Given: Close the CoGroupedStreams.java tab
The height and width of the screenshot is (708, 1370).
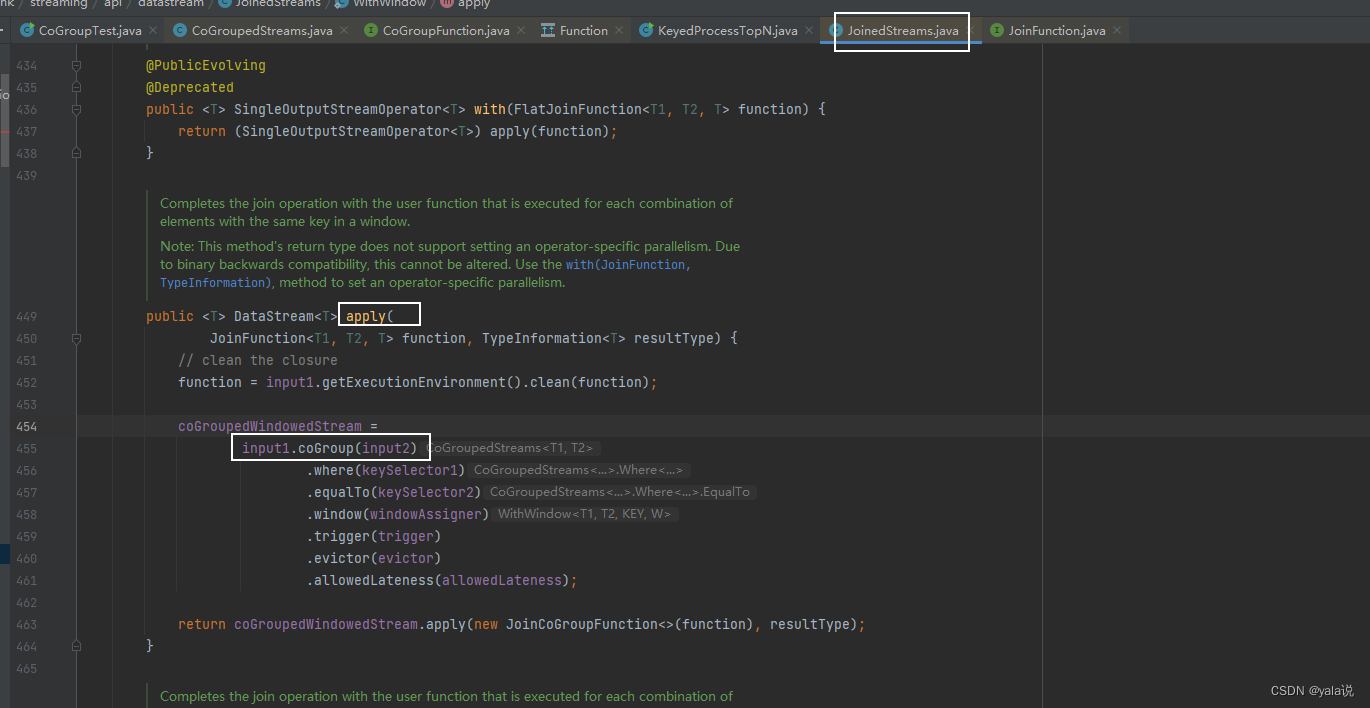Looking at the screenshot, I should [344, 31].
